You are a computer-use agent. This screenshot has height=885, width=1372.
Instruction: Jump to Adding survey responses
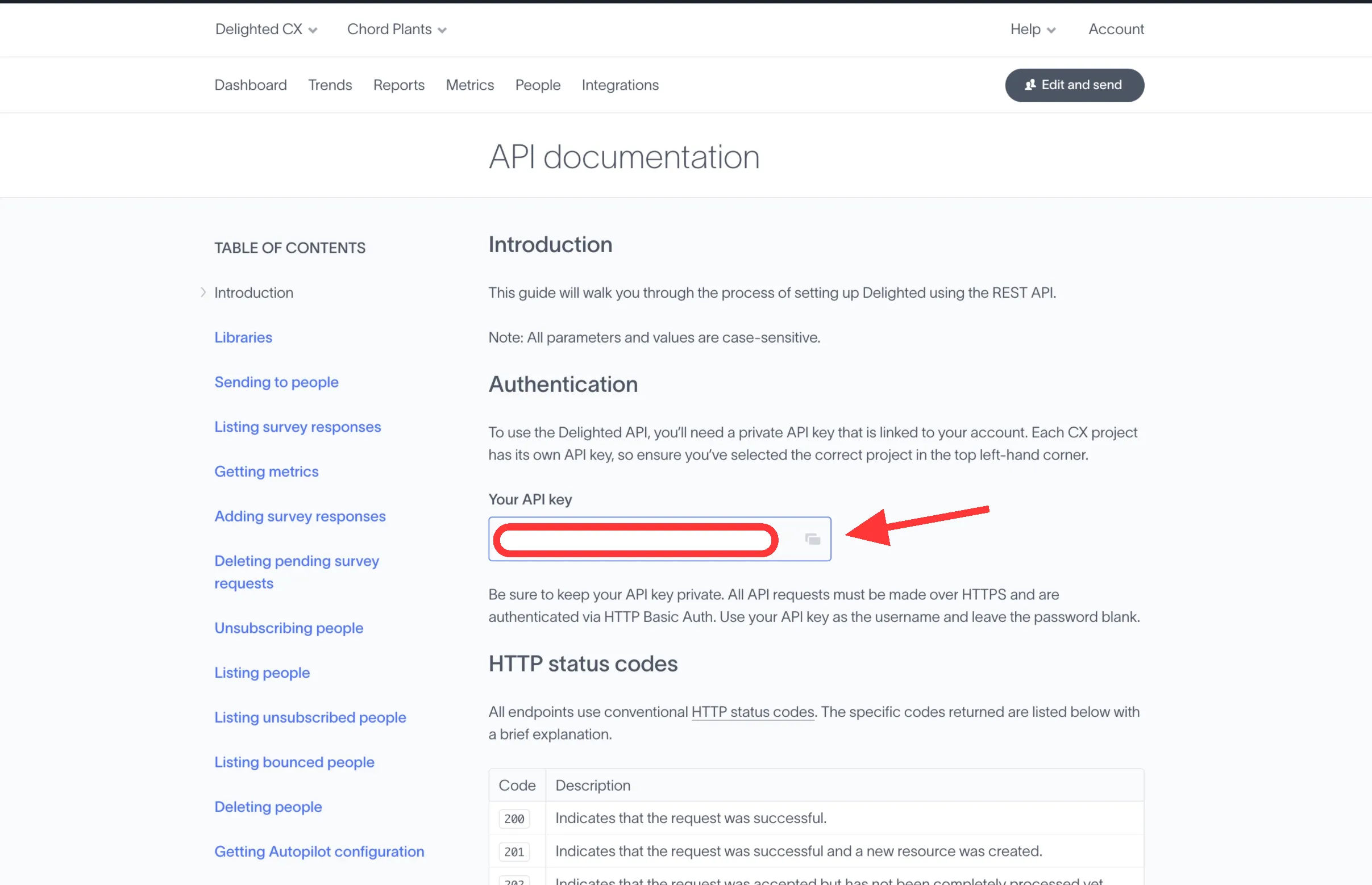click(x=300, y=516)
